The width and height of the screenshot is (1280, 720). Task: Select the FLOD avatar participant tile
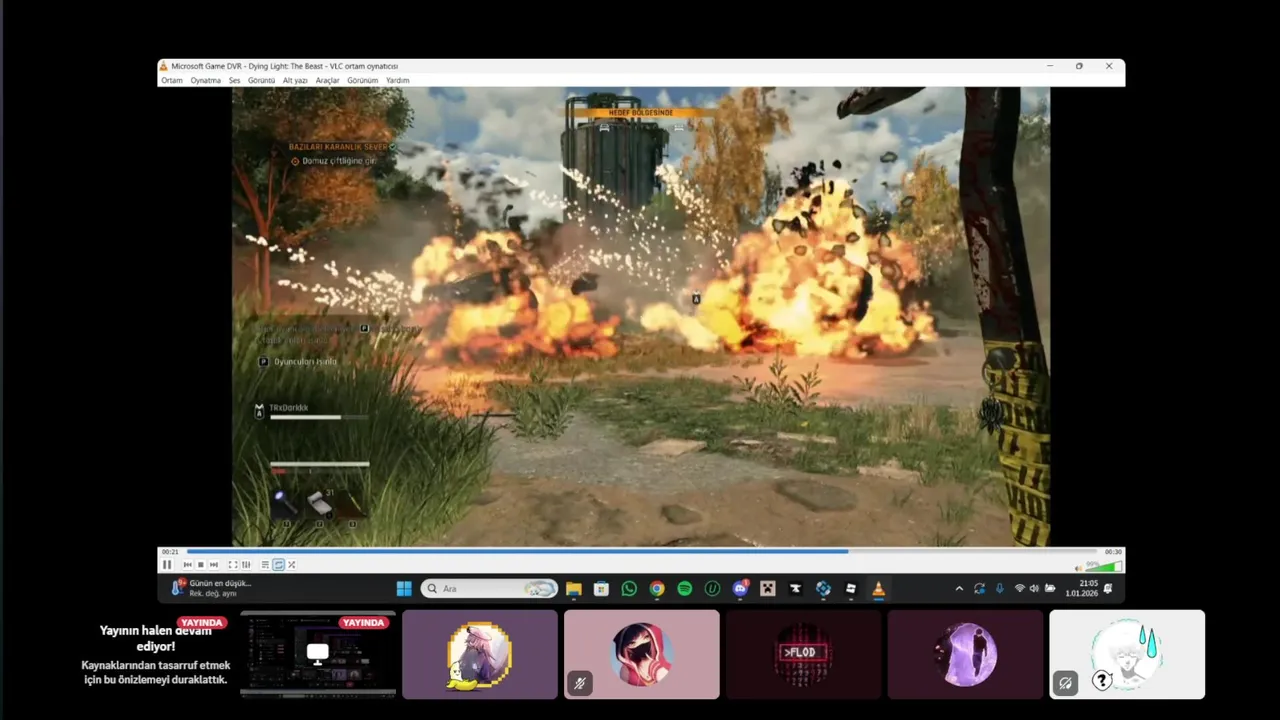pyautogui.click(x=803, y=654)
